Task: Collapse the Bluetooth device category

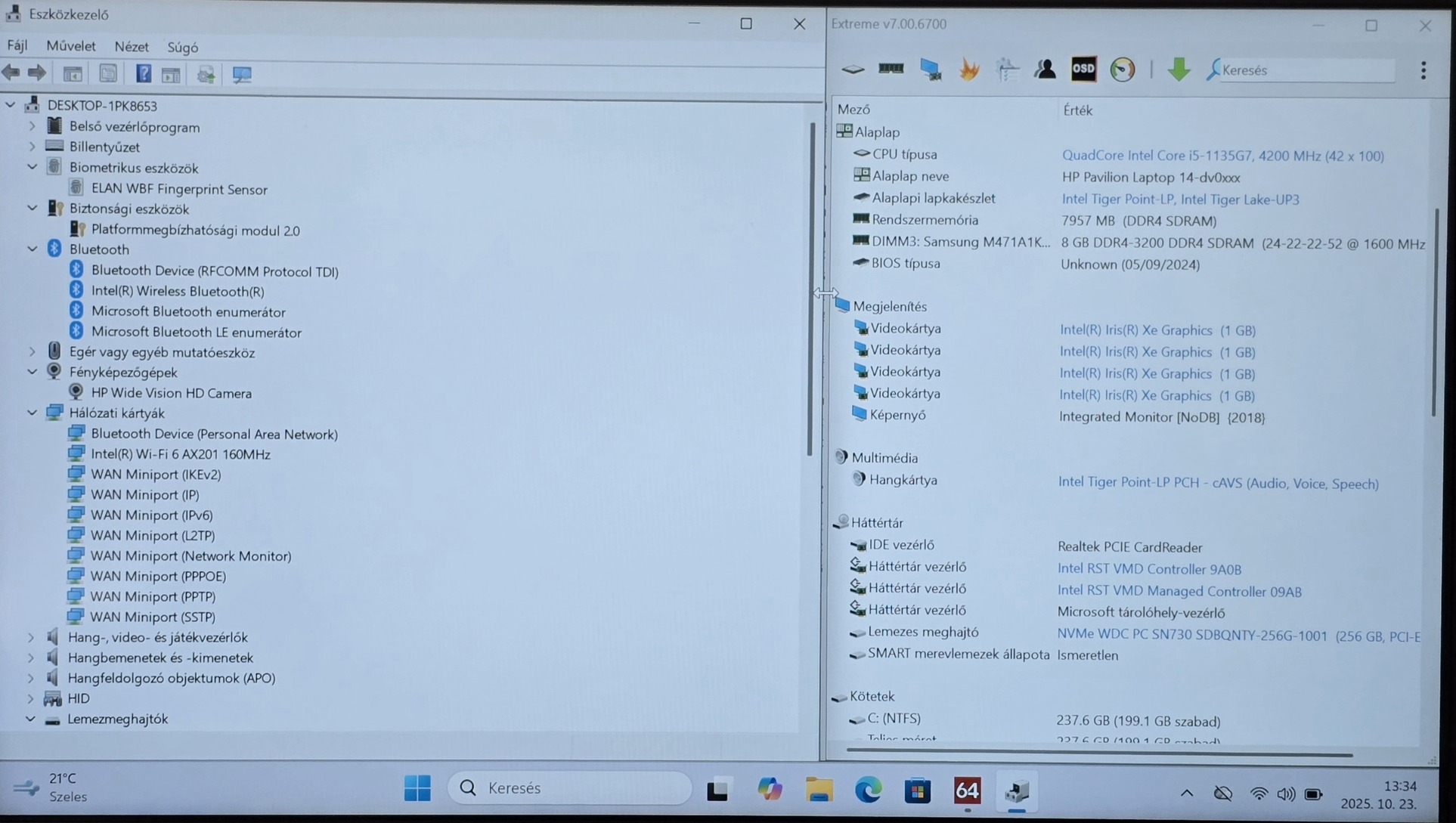Action: (33, 249)
